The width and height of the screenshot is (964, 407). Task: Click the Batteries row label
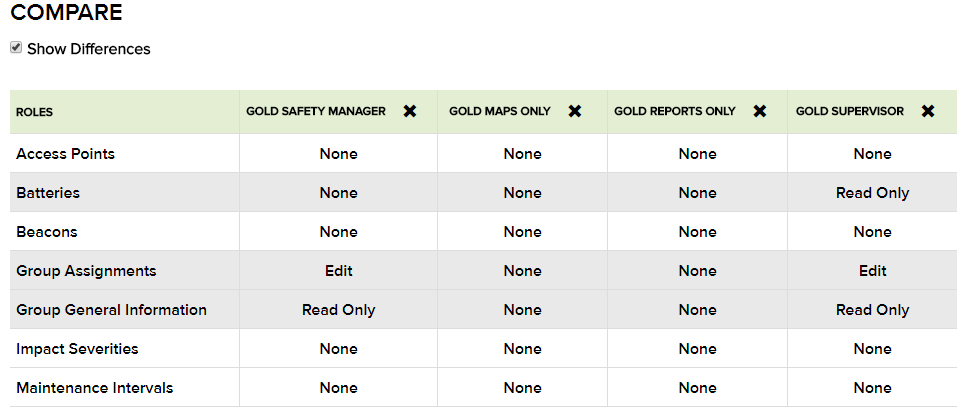pyautogui.click(x=48, y=193)
